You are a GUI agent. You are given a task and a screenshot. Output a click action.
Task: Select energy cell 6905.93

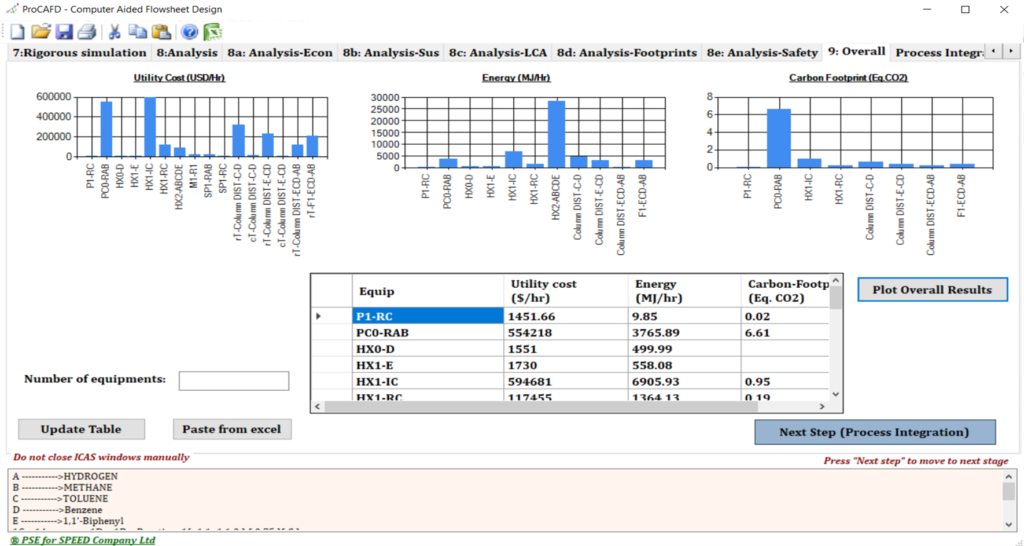684,381
